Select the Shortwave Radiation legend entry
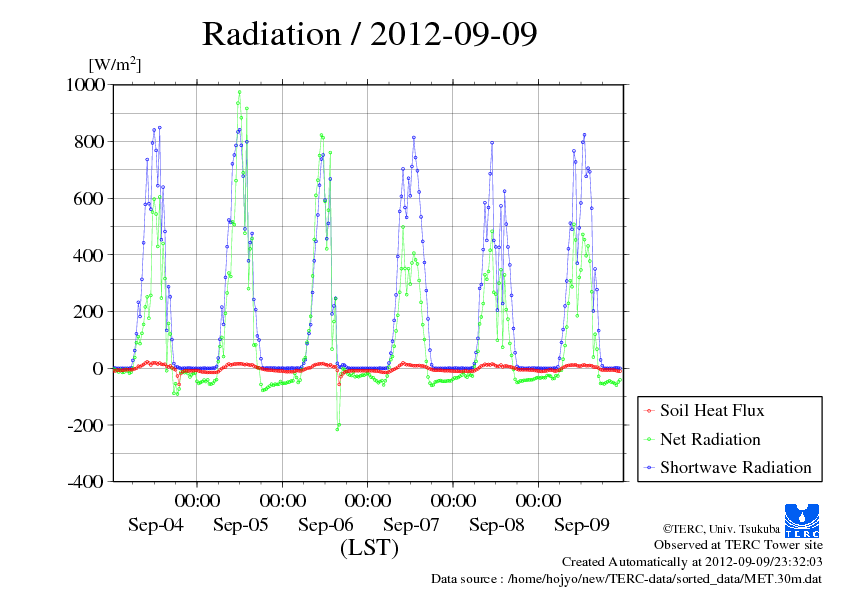The image size is (842, 595). click(728, 468)
